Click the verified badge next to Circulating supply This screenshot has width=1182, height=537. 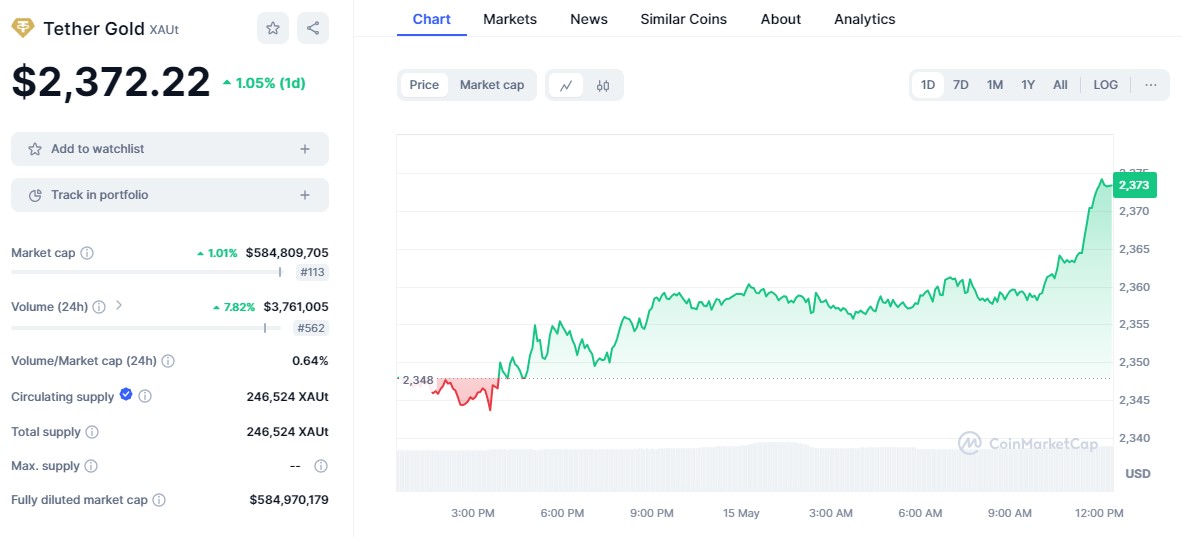126,395
